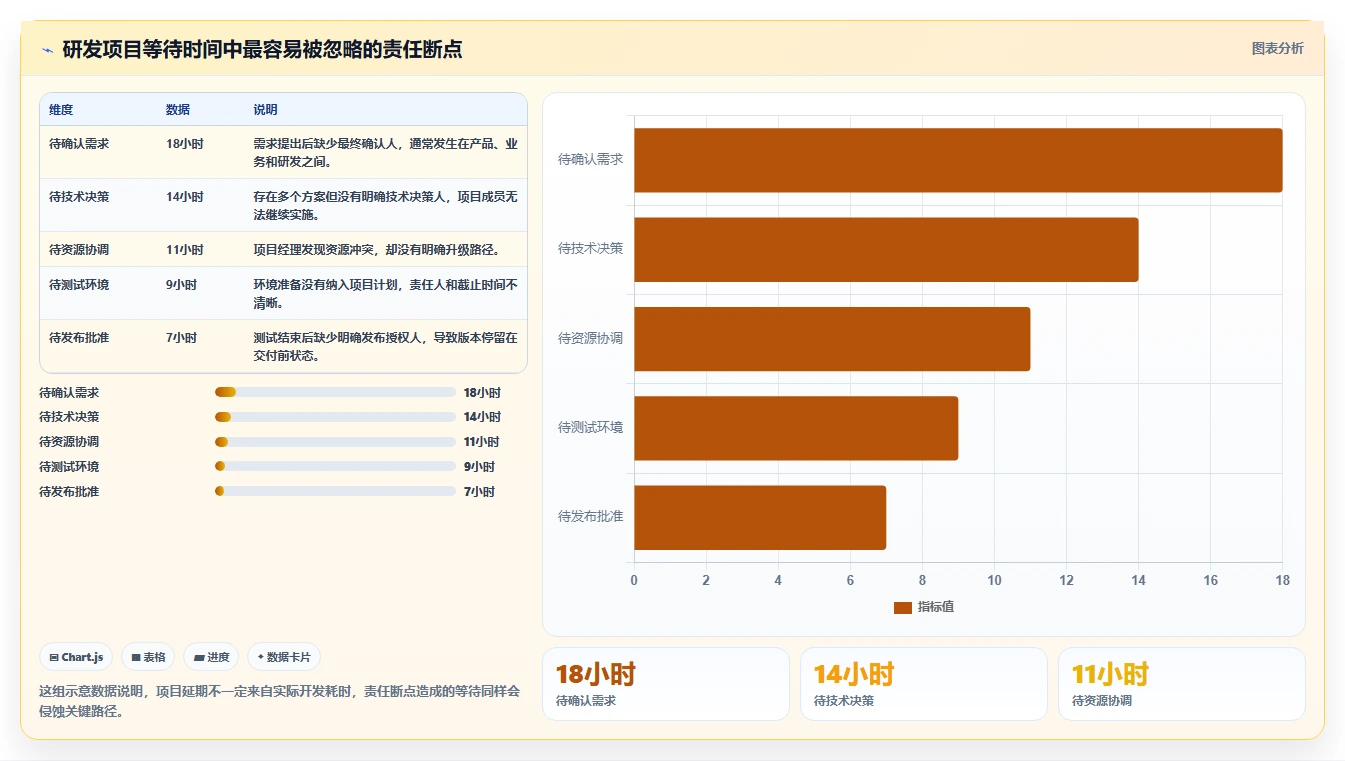Click the 图表分析 label in the header
The image size is (1345, 761).
click(x=1277, y=48)
